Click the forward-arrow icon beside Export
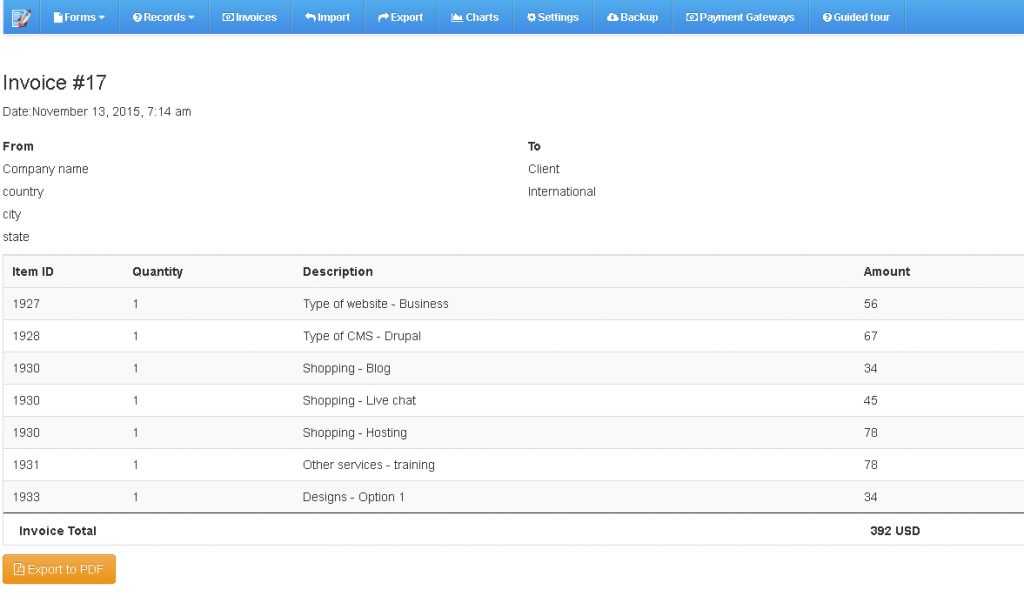Screen dimensions: 1024x603 (x=383, y=16)
